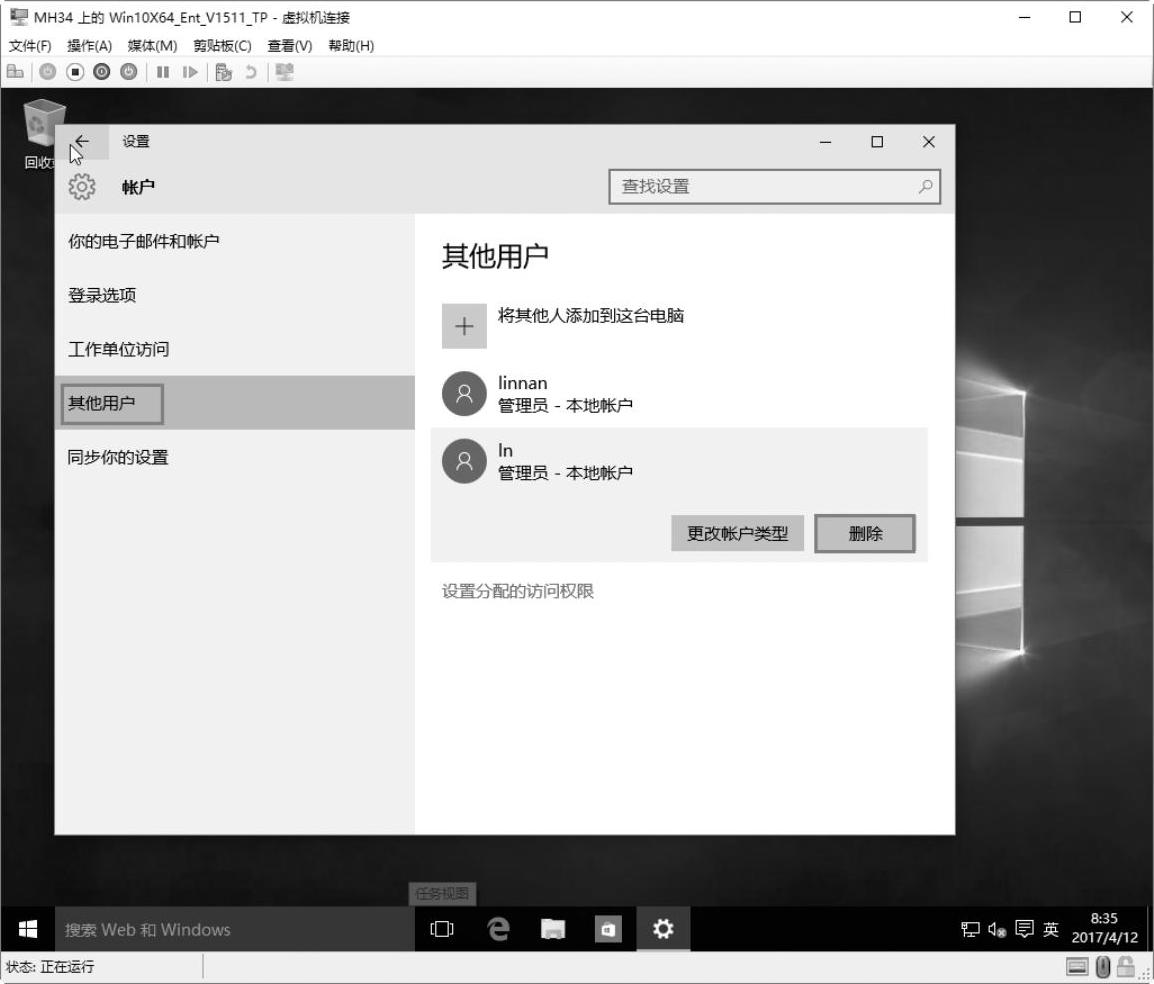This screenshot has width=1154, height=984.
Task: Click the muted volume icon in the tray
Action: point(997,930)
